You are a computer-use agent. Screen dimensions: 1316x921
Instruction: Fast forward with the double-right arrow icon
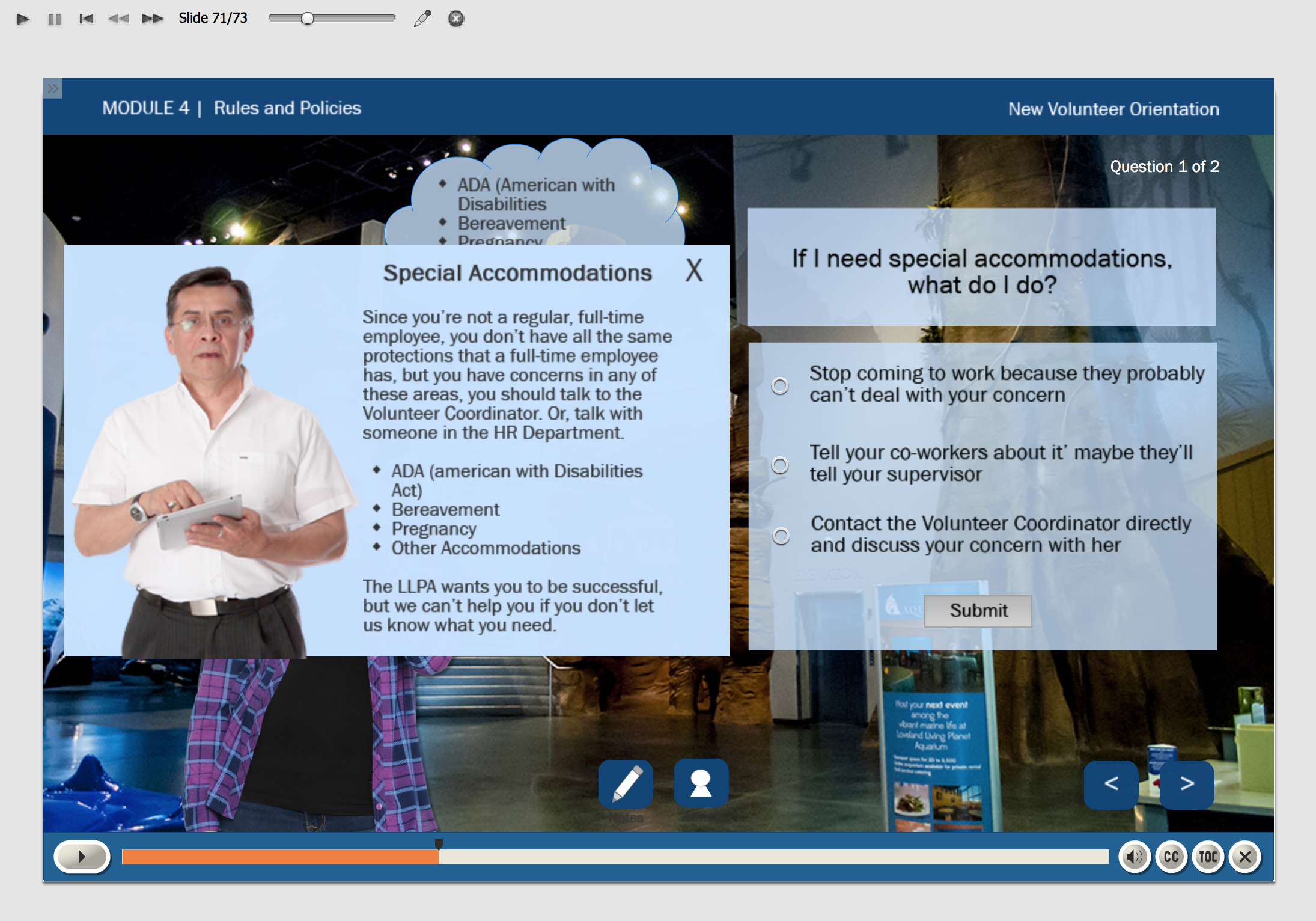point(152,19)
